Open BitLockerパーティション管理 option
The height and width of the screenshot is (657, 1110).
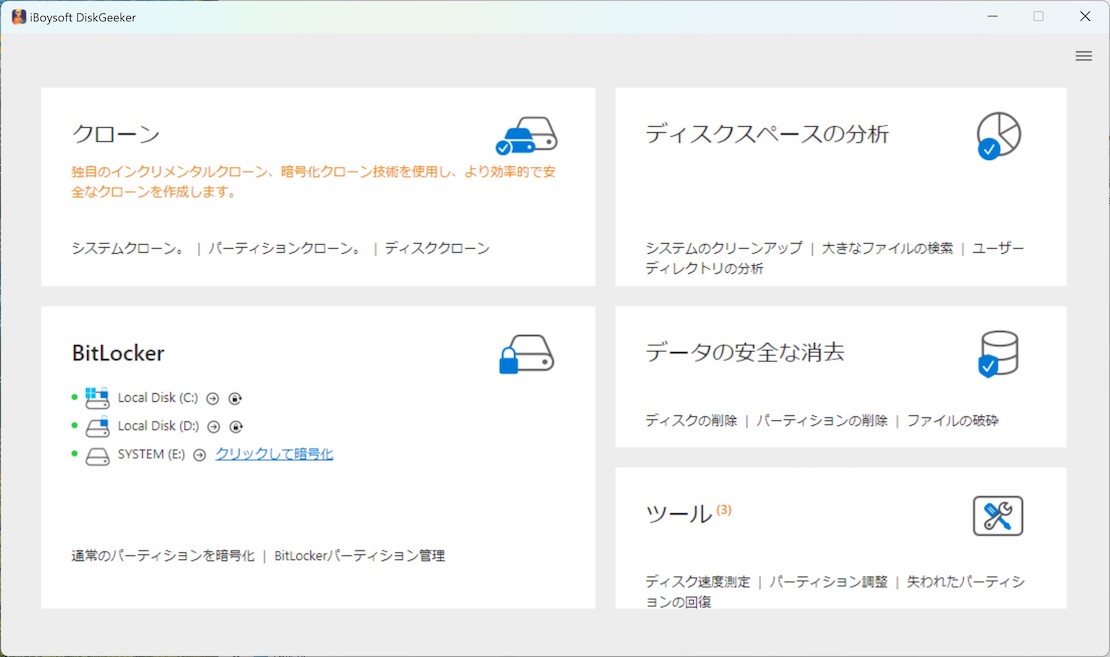coord(360,556)
